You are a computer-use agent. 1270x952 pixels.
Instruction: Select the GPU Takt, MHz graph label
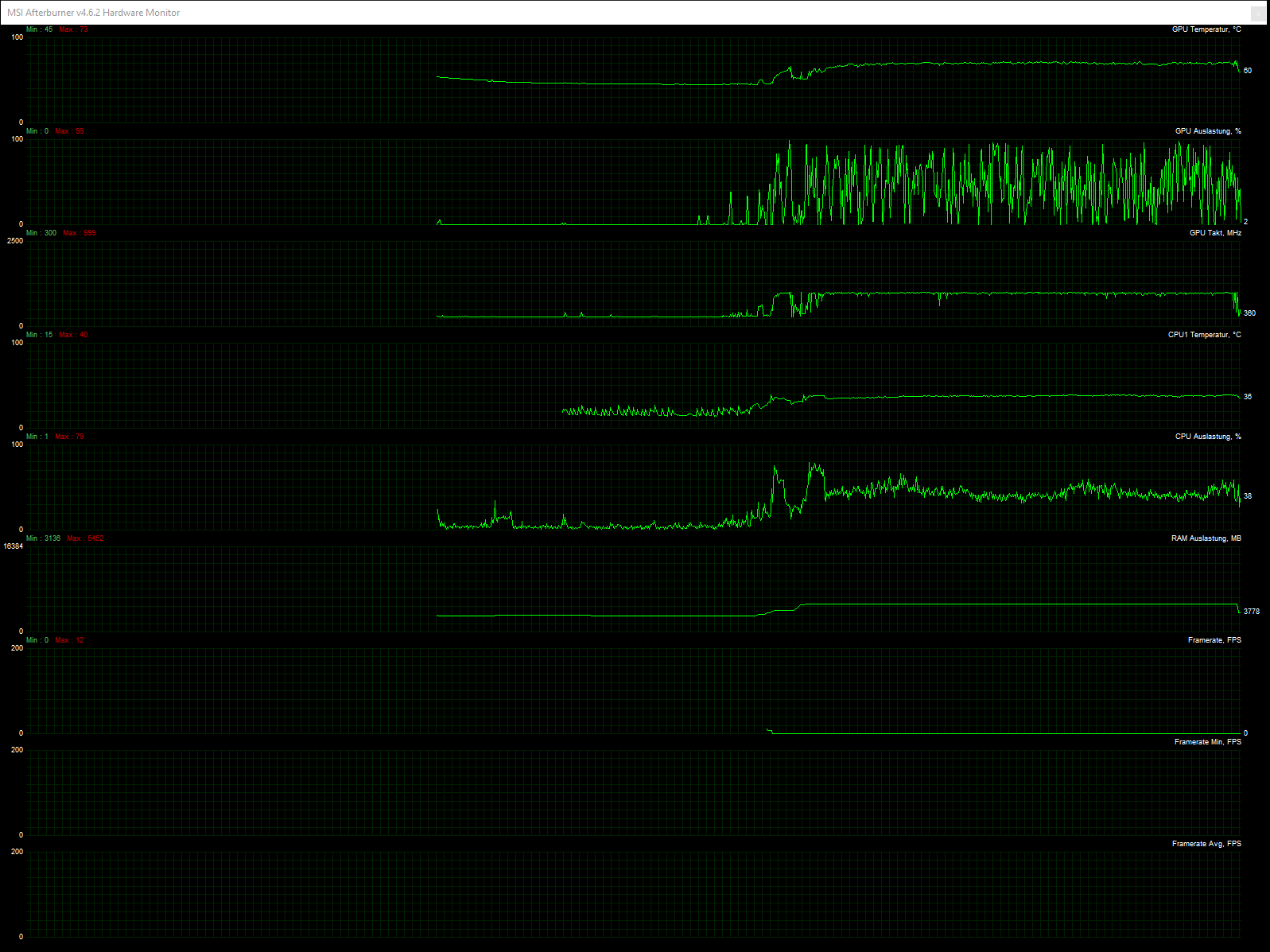click(x=1215, y=233)
